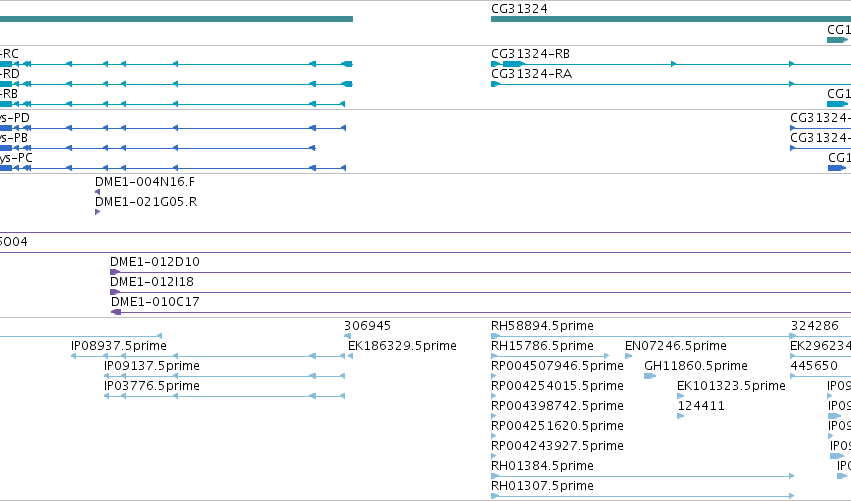Select the GH11860.5prime EST glyph

click(x=650, y=376)
